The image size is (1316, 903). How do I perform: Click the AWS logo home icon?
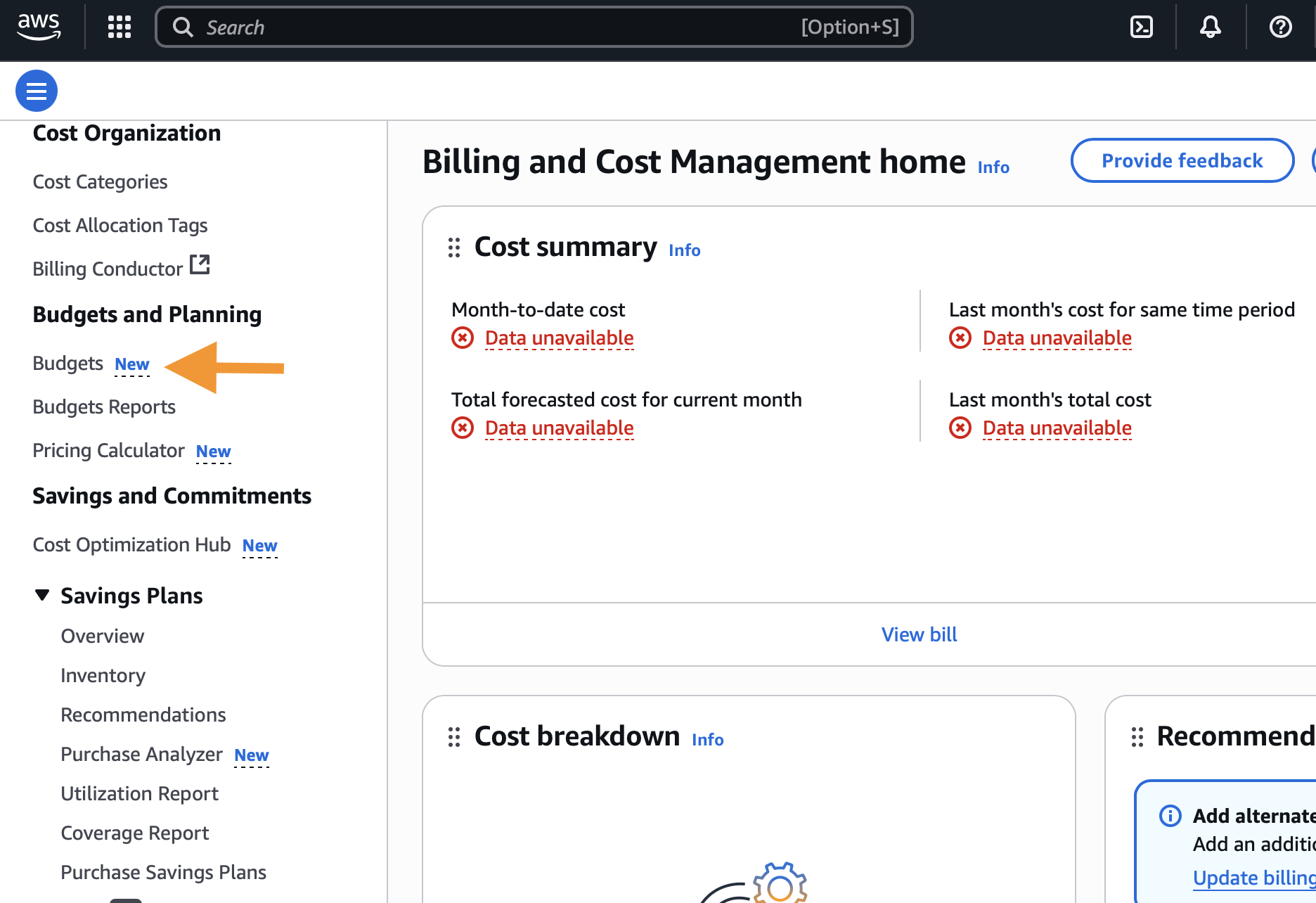point(39,27)
